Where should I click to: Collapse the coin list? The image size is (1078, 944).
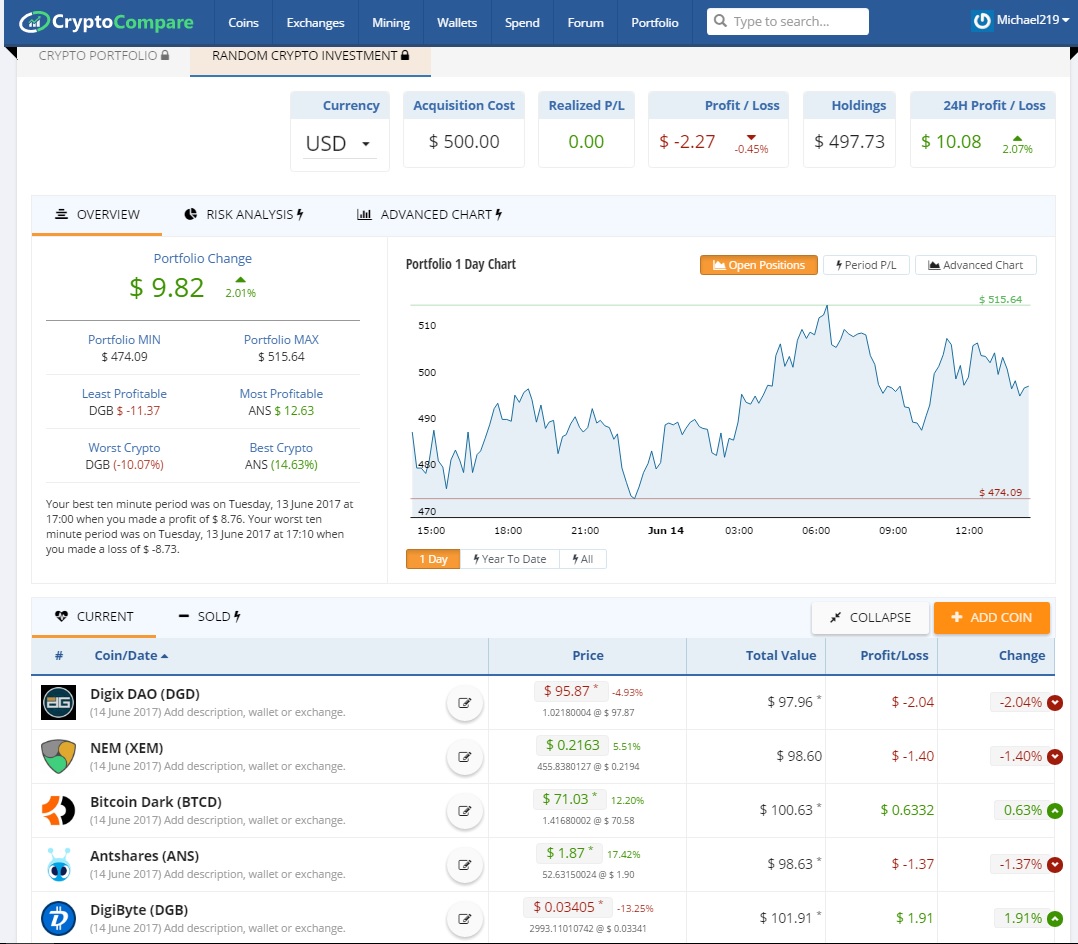[x=870, y=617]
